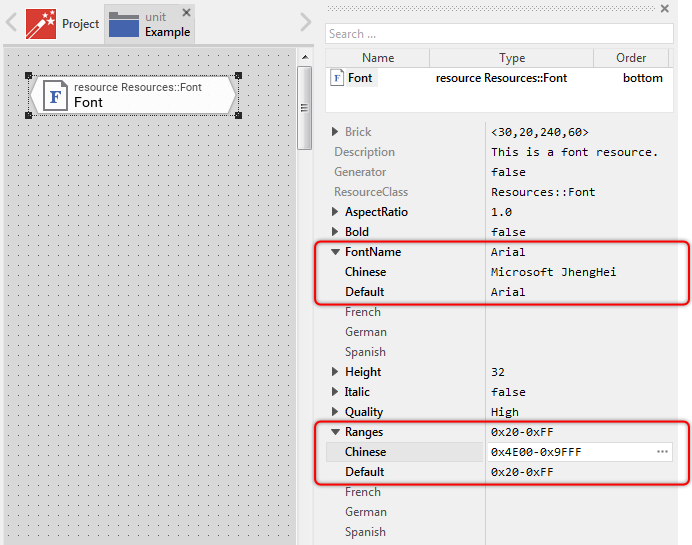Click the Search input field

pos(498,34)
